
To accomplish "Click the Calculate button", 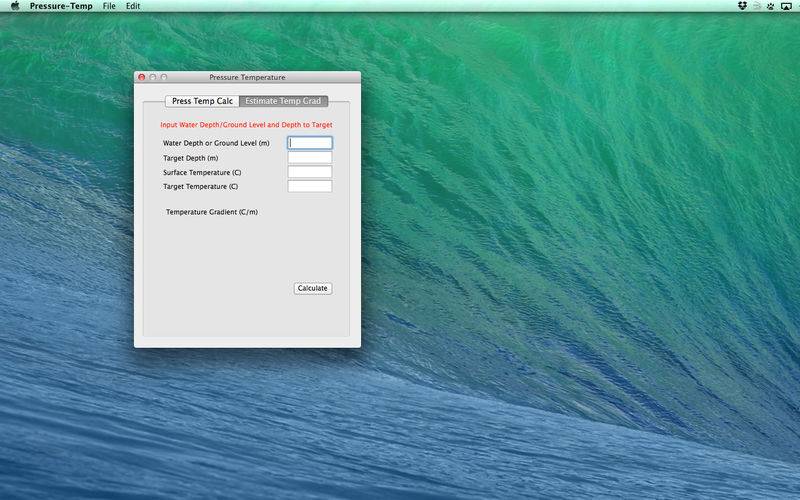I will (x=313, y=288).
